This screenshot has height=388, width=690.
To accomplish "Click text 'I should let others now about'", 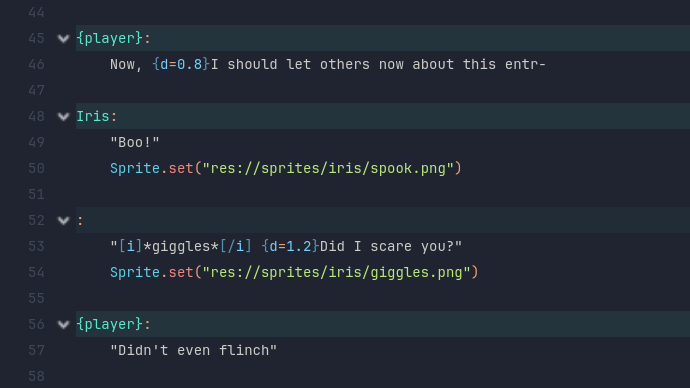I will tap(333, 64).
